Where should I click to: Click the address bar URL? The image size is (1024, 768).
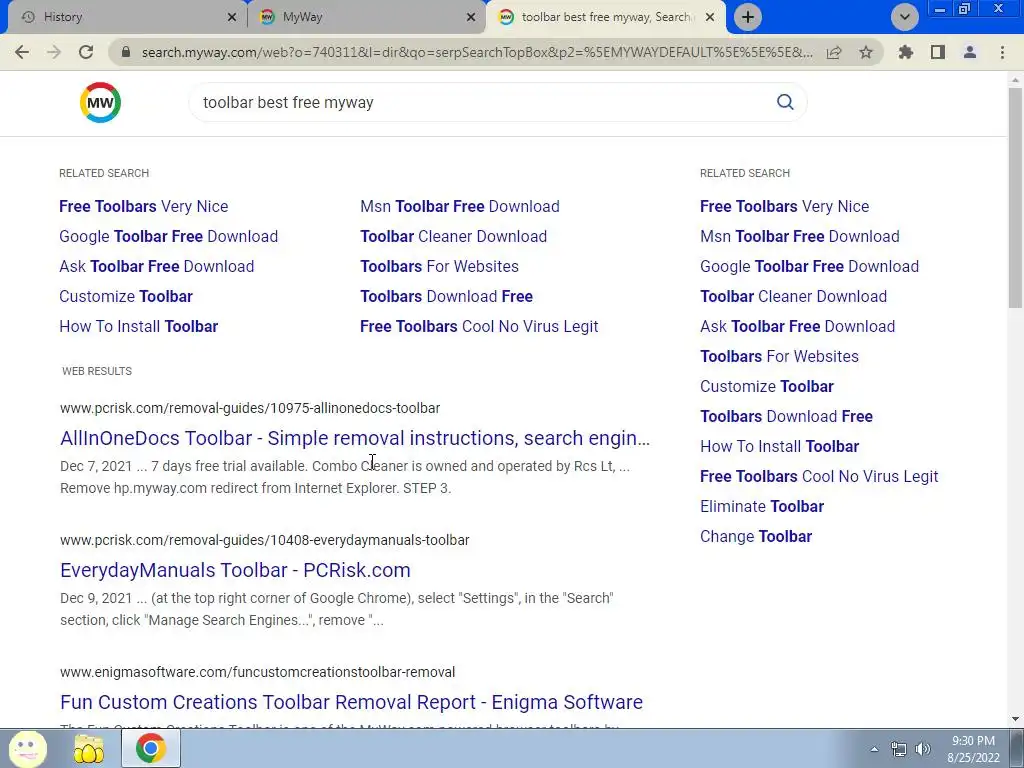pos(477,52)
